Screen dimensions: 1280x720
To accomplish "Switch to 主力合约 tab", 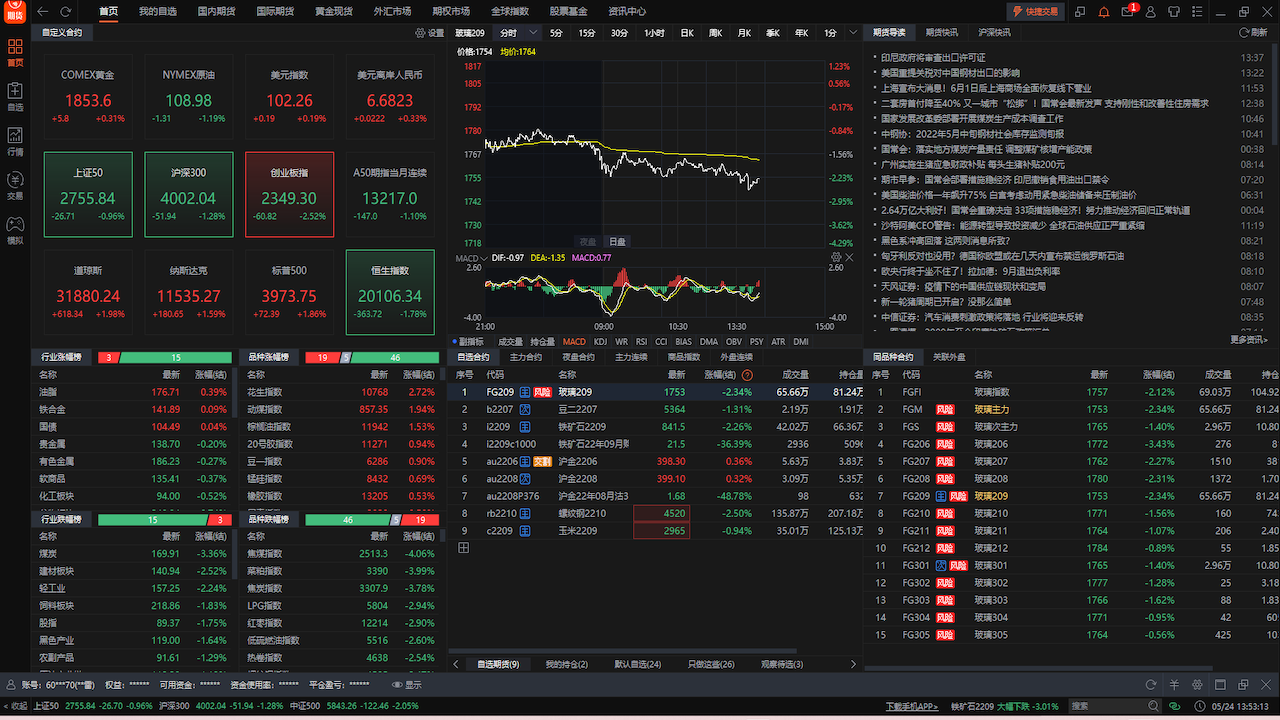I will click(x=525, y=357).
